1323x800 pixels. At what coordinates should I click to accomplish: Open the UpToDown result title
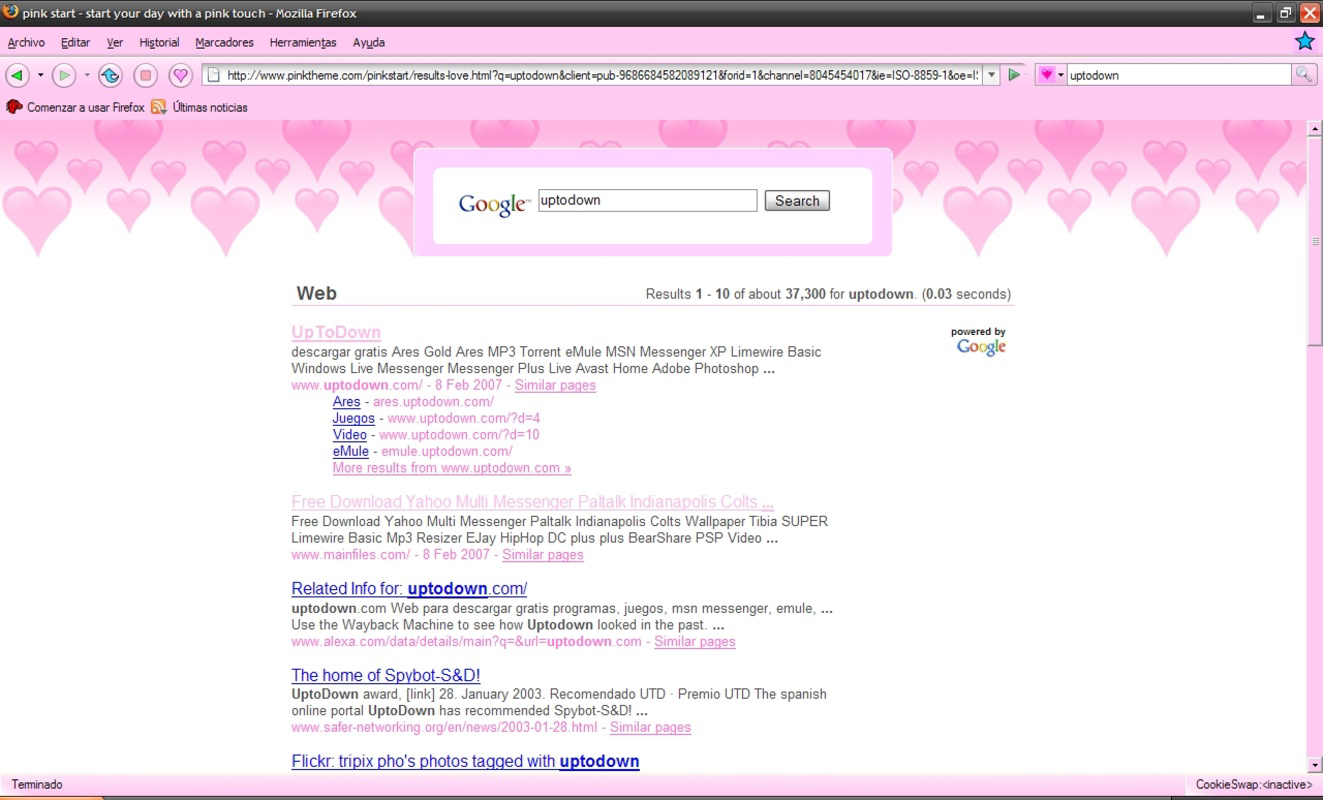[x=336, y=332]
